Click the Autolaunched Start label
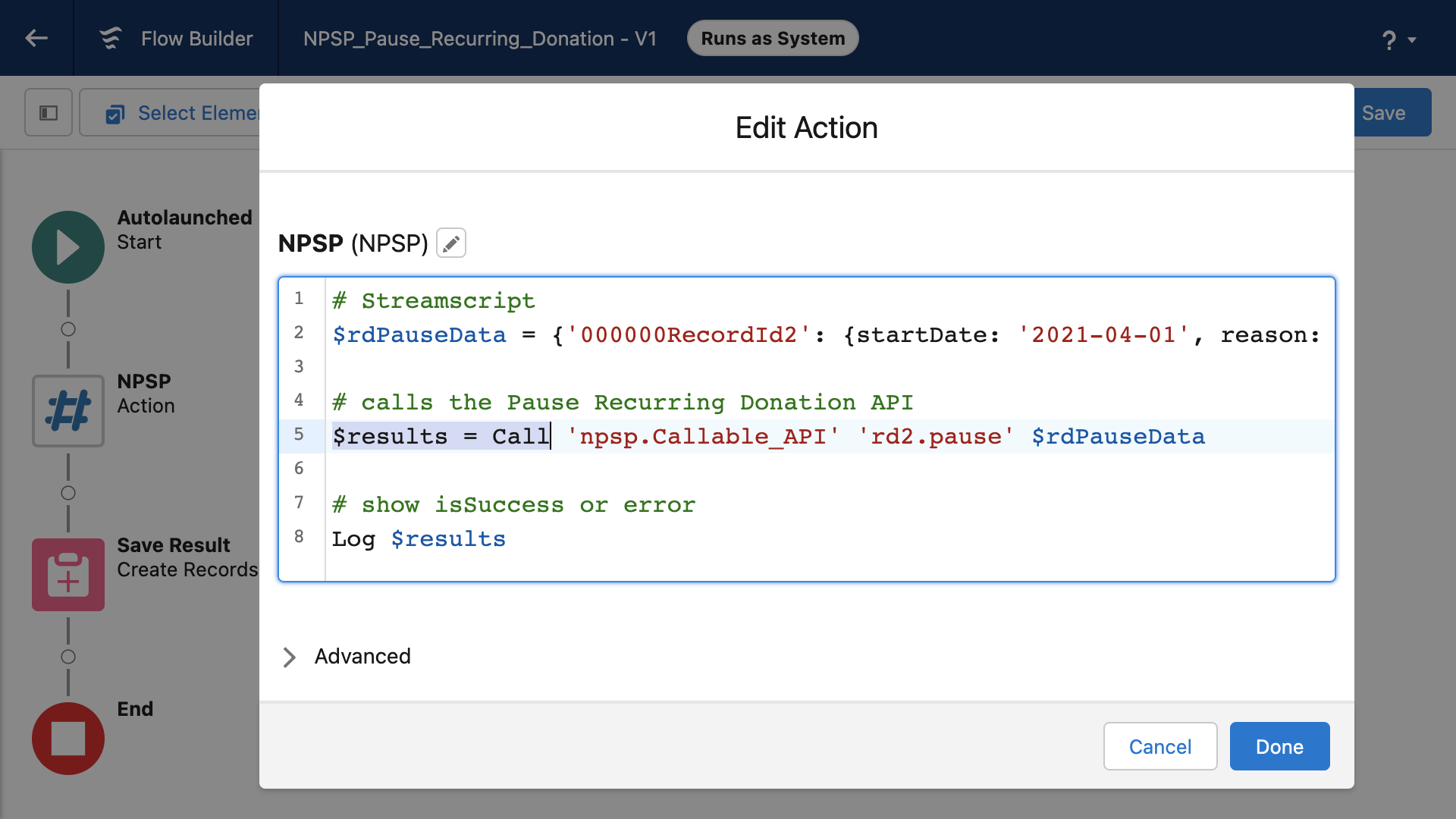1456x819 pixels. (x=184, y=230)
